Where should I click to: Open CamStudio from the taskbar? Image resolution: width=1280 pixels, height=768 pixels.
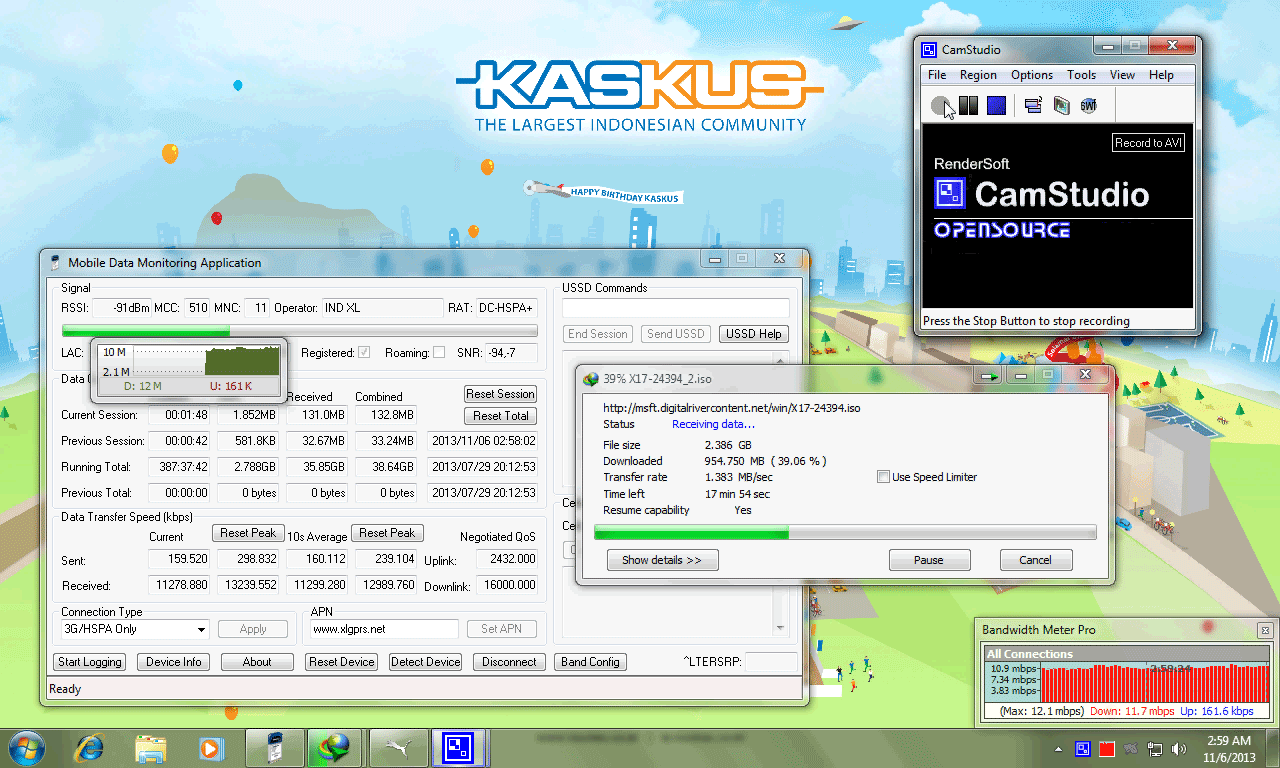(459, 747)
